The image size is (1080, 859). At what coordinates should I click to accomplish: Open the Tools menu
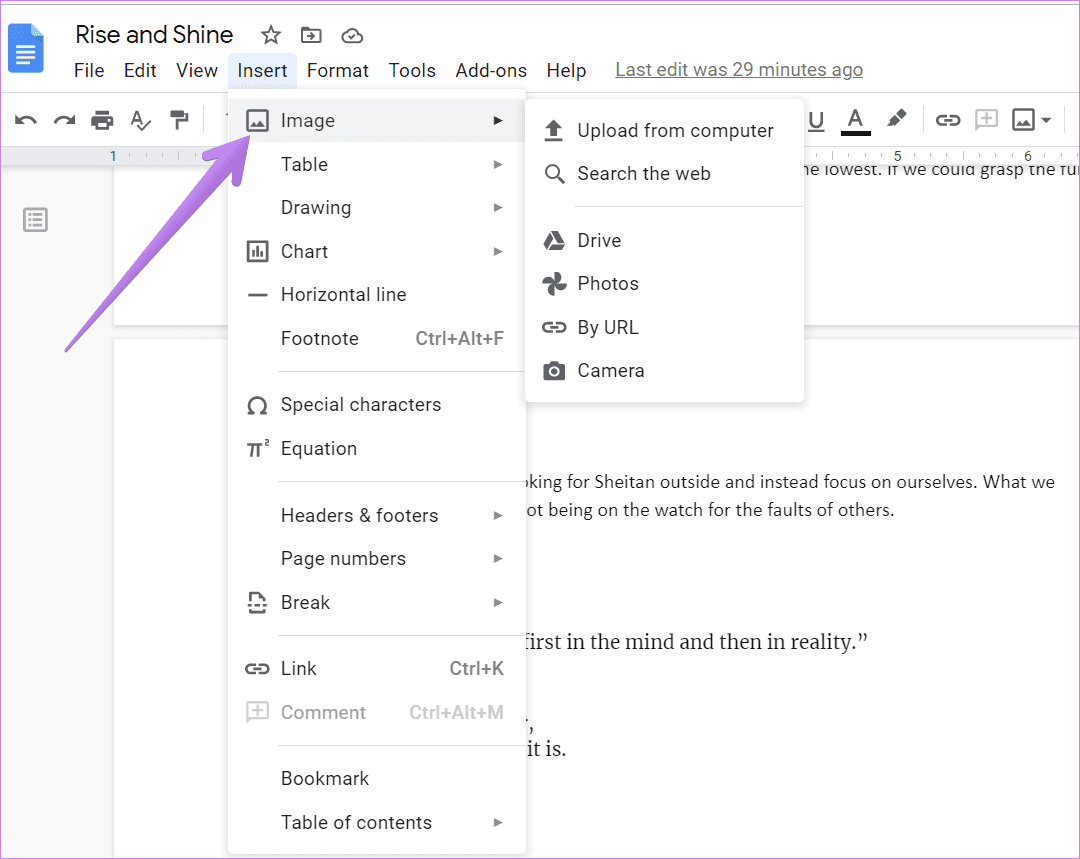pyautogui.click(x=412, y=70)
